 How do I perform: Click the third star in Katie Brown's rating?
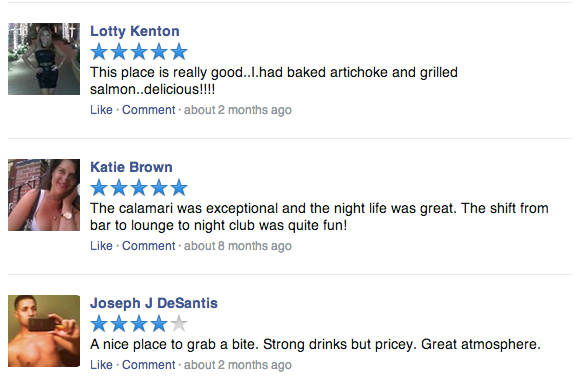[x=139, y=187]
